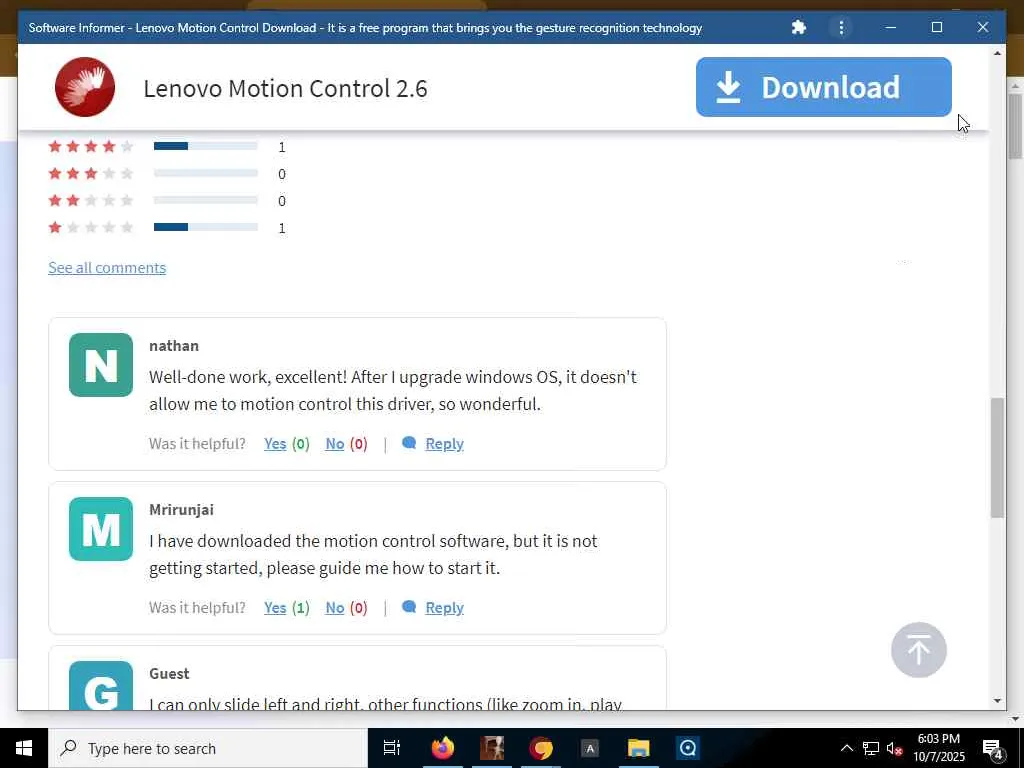Viewport: 1024px width, 768px height.
Task: Click the four-star rating progress bar
Action: [206, 146]
